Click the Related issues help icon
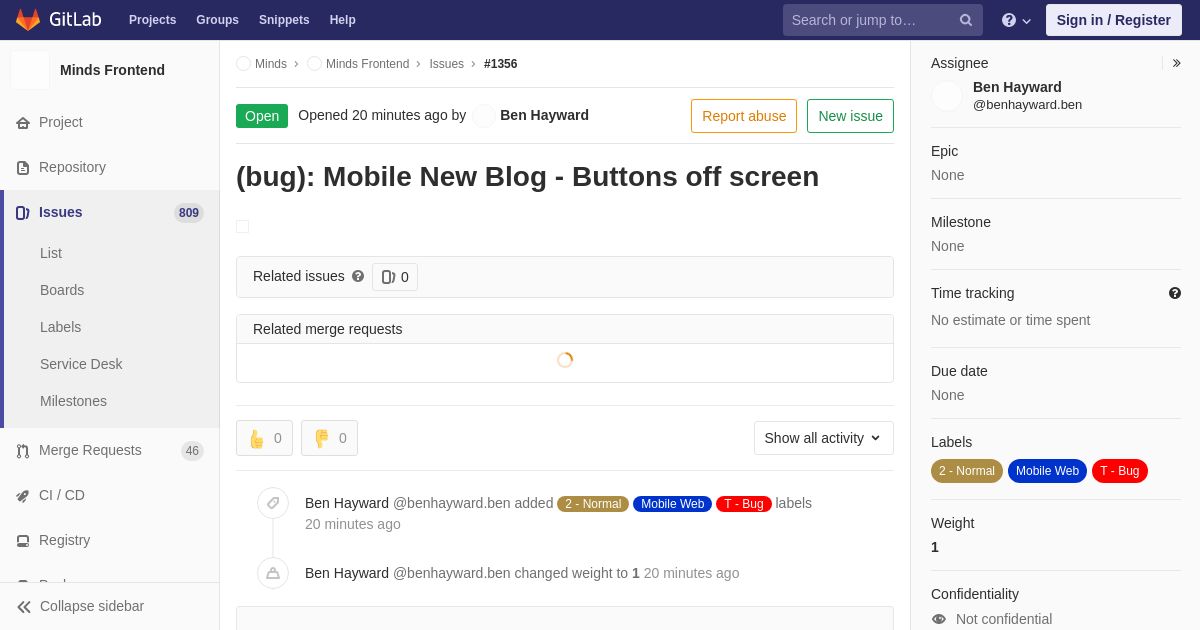Image resolution: width=1200 pixels, height=630 pixels. pyautogui.click(x=358, y=276)
